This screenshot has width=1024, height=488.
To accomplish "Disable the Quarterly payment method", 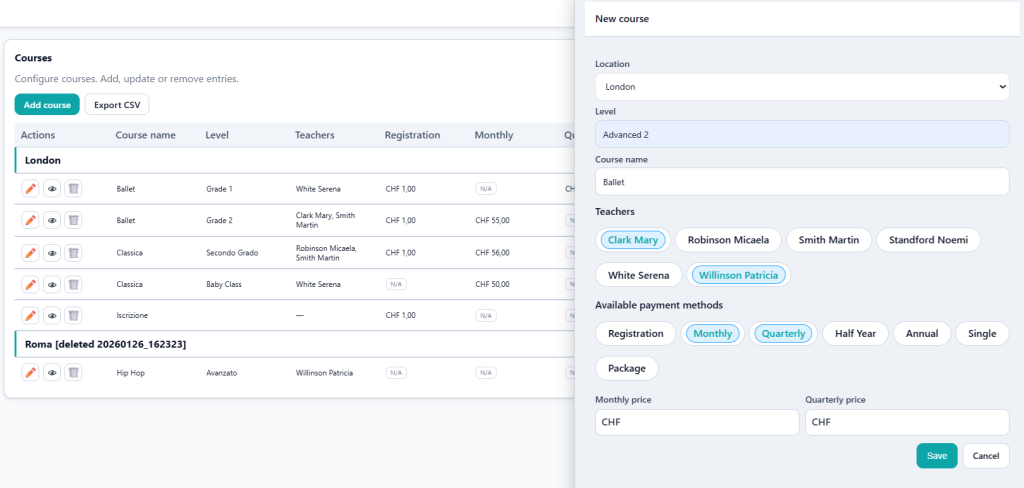I will (x=783, y=333).
